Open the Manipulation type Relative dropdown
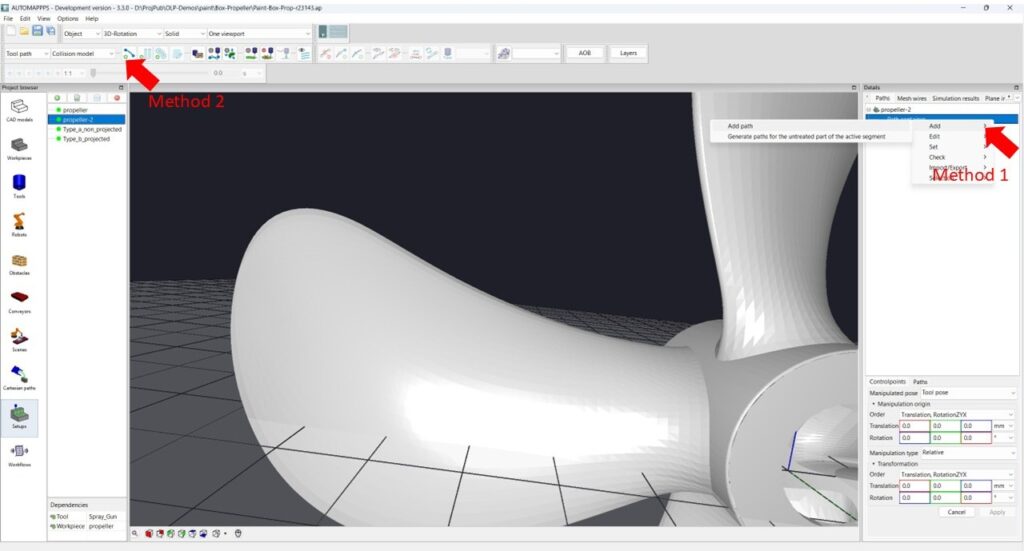Image resolution: width=1024 pixels, height=551 pixels. [x=968, y=452]
